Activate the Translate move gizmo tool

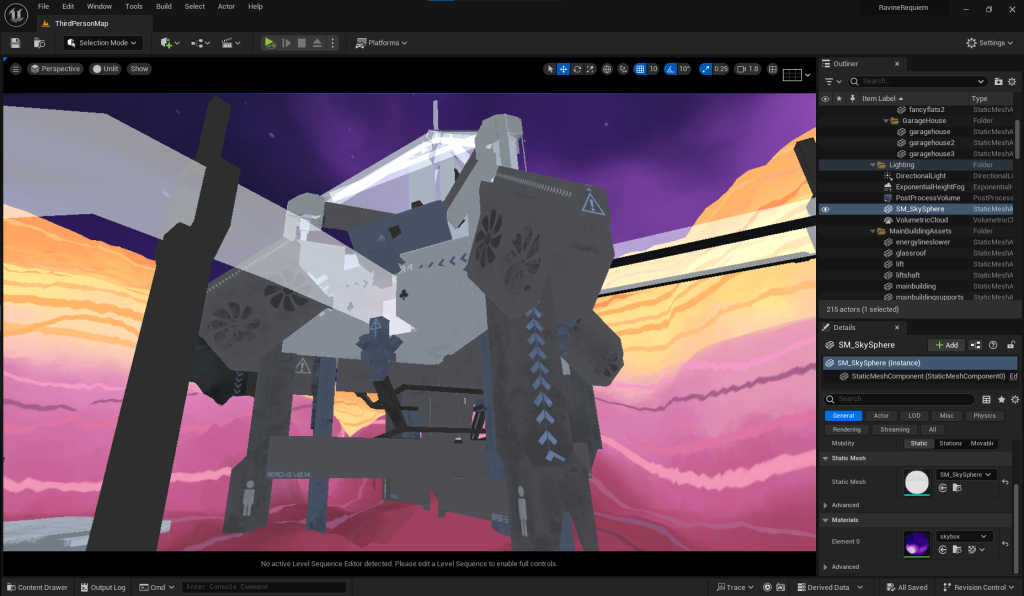pos(563,69)
